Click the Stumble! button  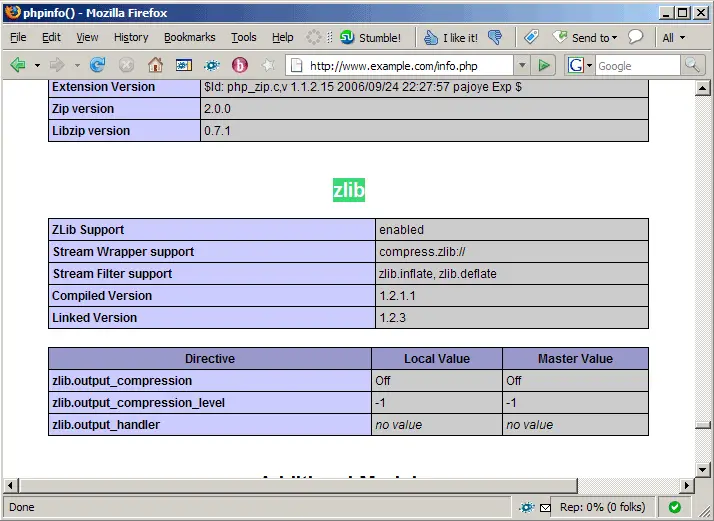(370, 37)
